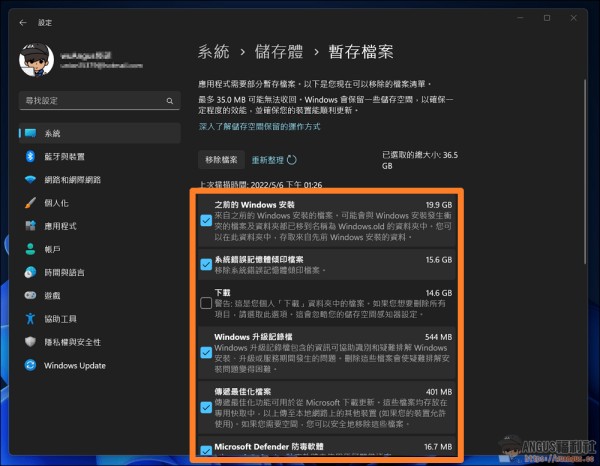Click the paintbrush icon for 個人化
600x466 pixels.
[x=30, y=203]
